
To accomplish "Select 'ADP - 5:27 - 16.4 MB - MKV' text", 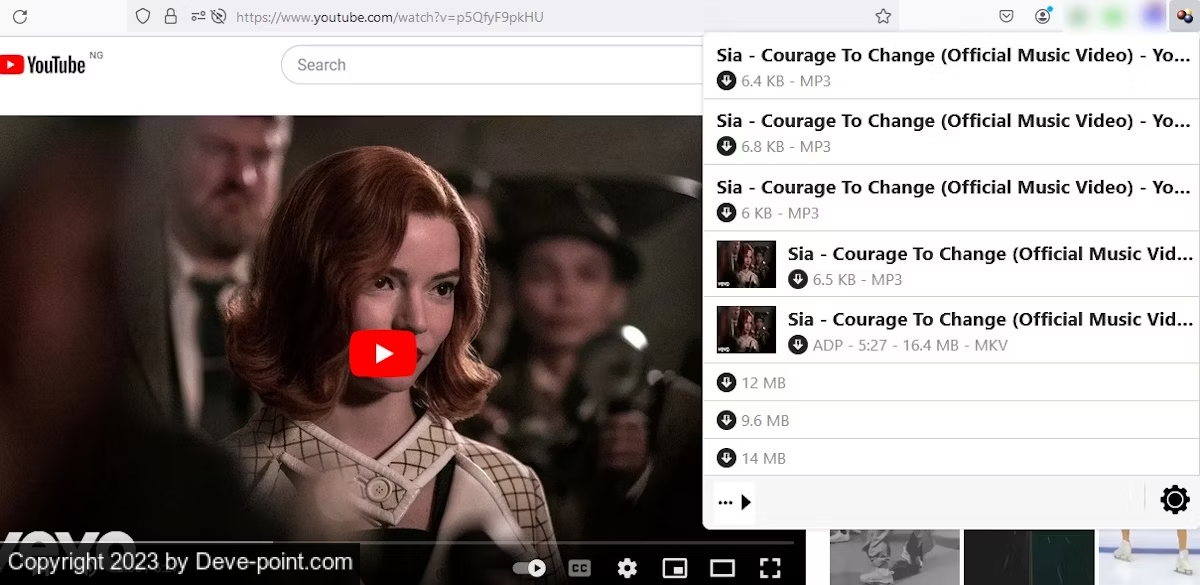I will (x=910, y=346).
